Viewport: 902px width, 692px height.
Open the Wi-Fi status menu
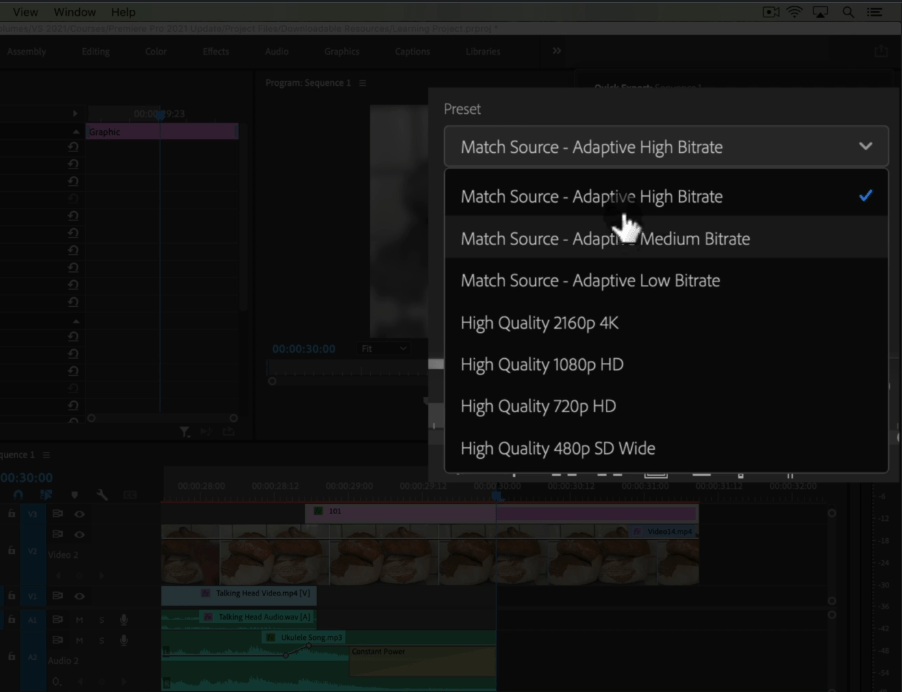794,12
